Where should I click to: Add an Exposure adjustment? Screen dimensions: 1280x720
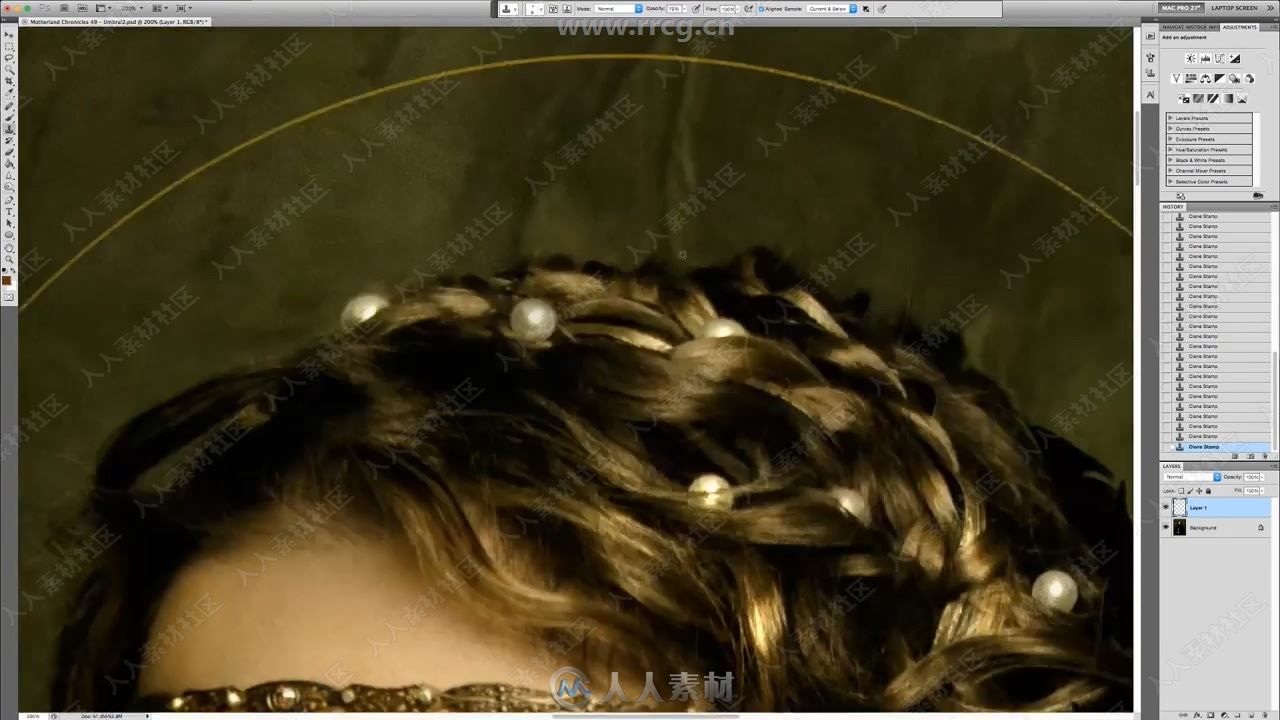(1235, 58)
